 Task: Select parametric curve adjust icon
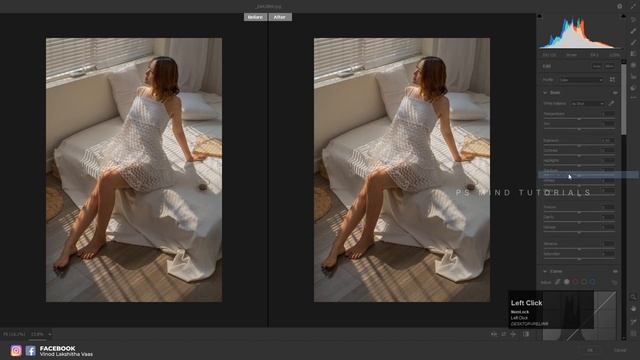click(558, 282)
